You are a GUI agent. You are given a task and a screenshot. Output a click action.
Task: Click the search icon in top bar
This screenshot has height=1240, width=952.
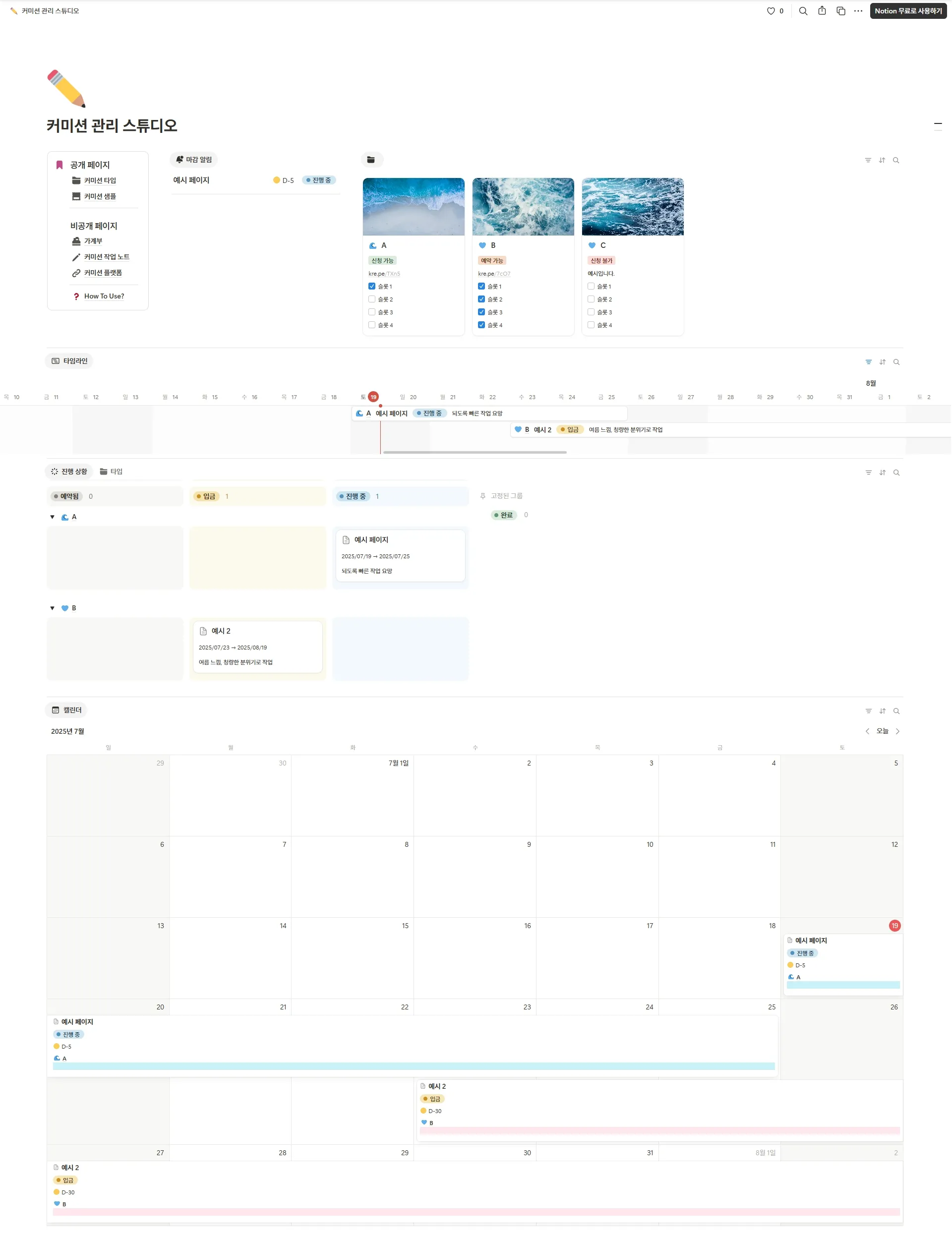click(802, 11)
